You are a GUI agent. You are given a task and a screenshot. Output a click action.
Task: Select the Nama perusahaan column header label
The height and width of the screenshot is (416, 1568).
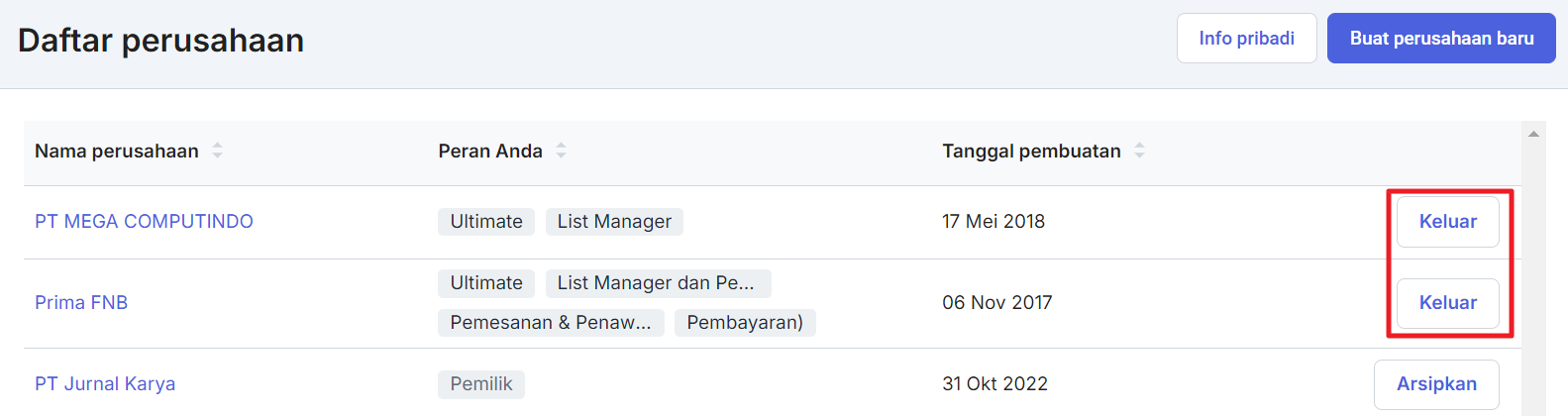tap(117, 152)
